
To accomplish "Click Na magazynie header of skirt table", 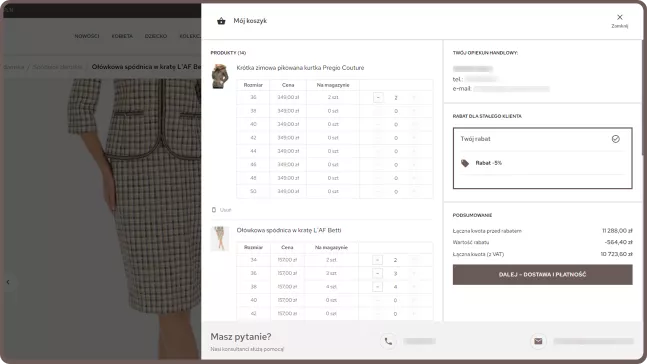I will tap(331, 248).
